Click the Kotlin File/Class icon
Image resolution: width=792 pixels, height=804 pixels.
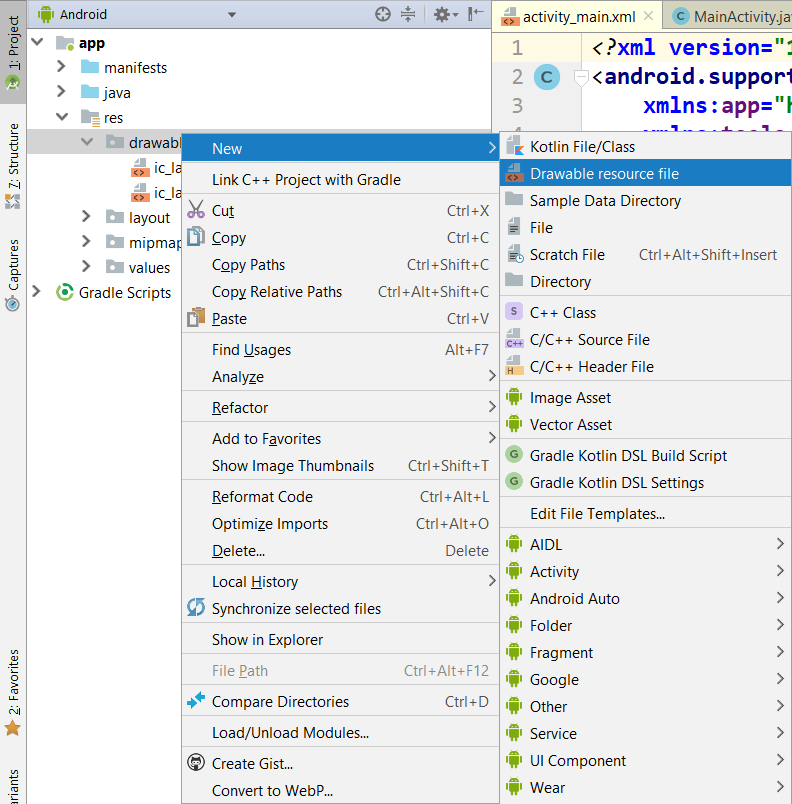pyautogui.click(x=514, y=146)
